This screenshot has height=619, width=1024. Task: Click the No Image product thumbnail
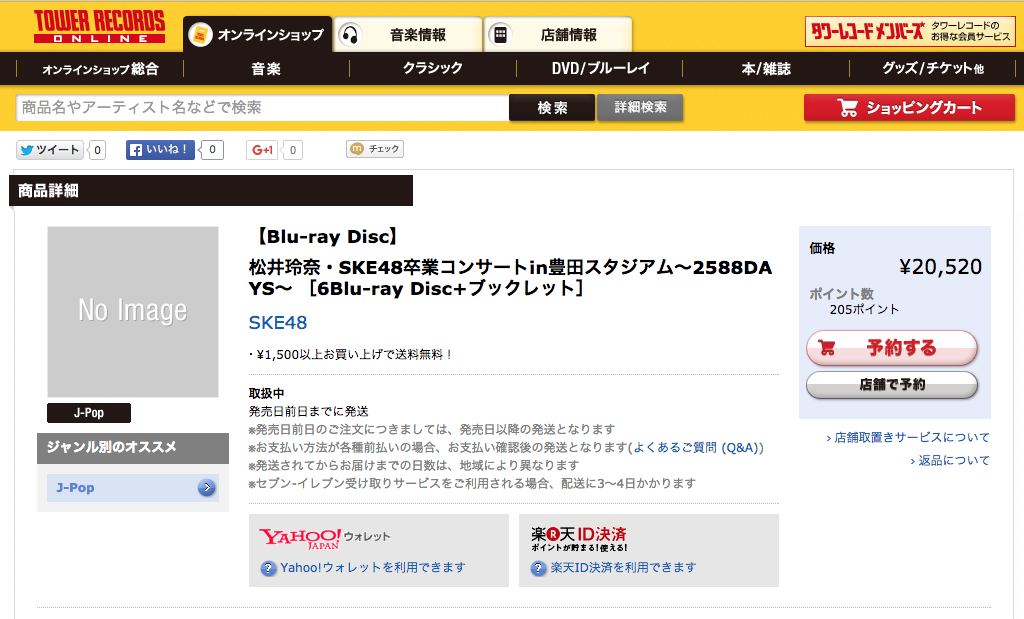coord(133,311)
